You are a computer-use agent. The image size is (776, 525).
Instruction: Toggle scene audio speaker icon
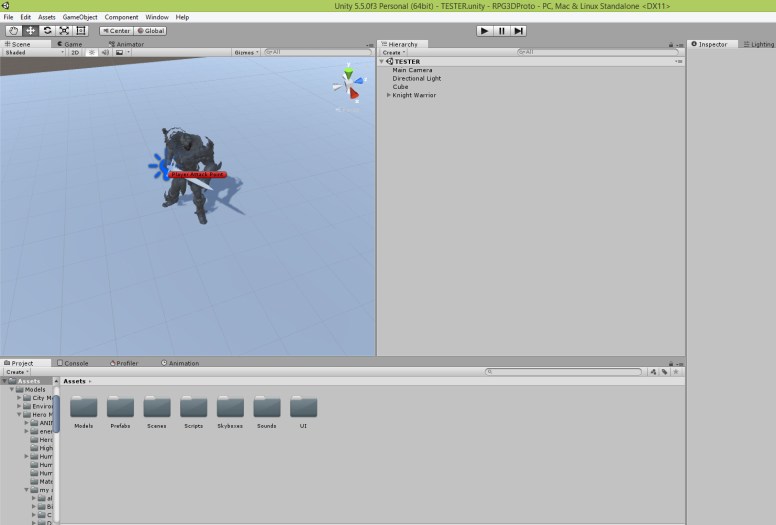coord(104,52)
